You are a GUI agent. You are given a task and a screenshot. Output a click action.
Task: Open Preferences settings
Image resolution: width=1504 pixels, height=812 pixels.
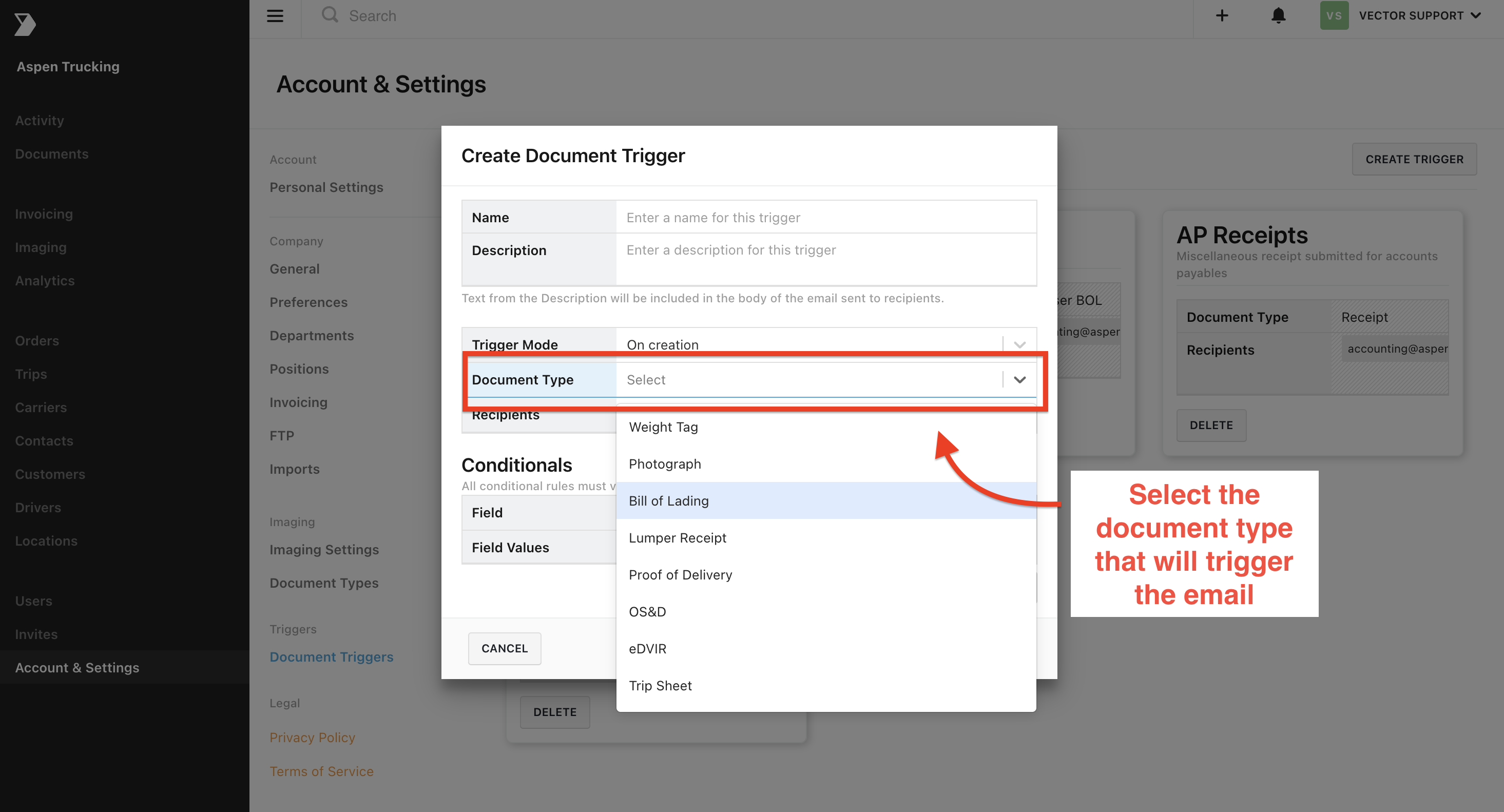pyautogui.click(x=309, y=302)
